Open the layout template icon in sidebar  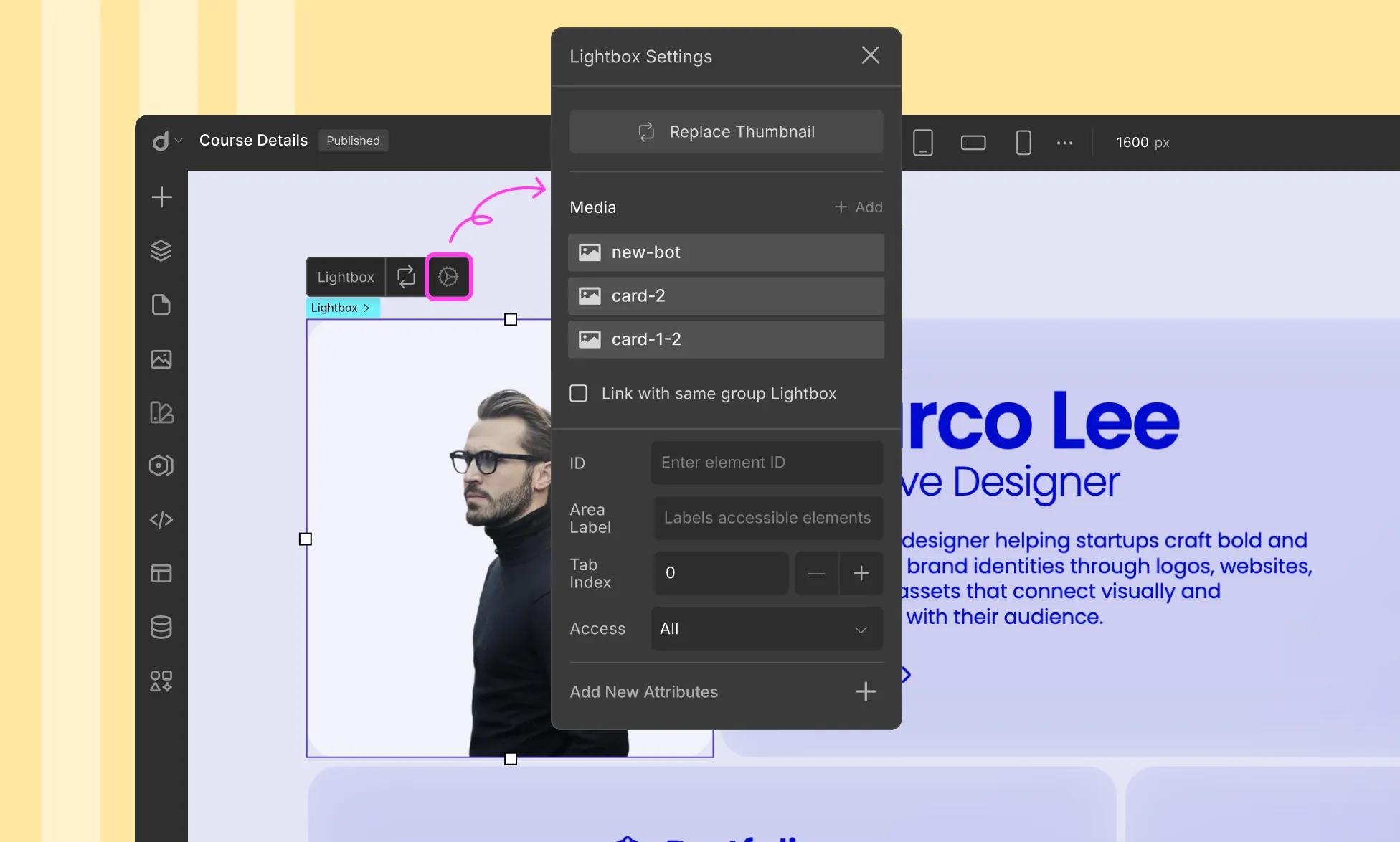point(161,573)
